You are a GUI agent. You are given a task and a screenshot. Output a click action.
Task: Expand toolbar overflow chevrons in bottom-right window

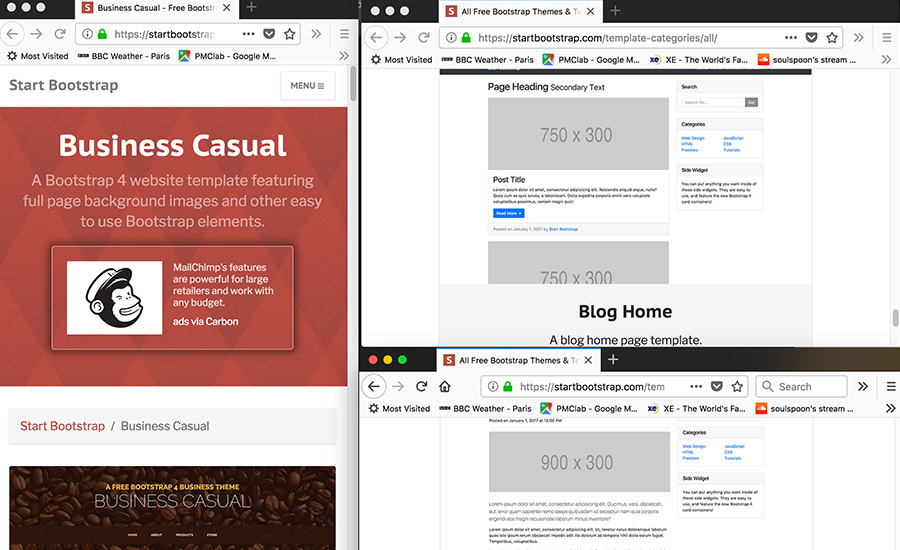coord(863,386)
